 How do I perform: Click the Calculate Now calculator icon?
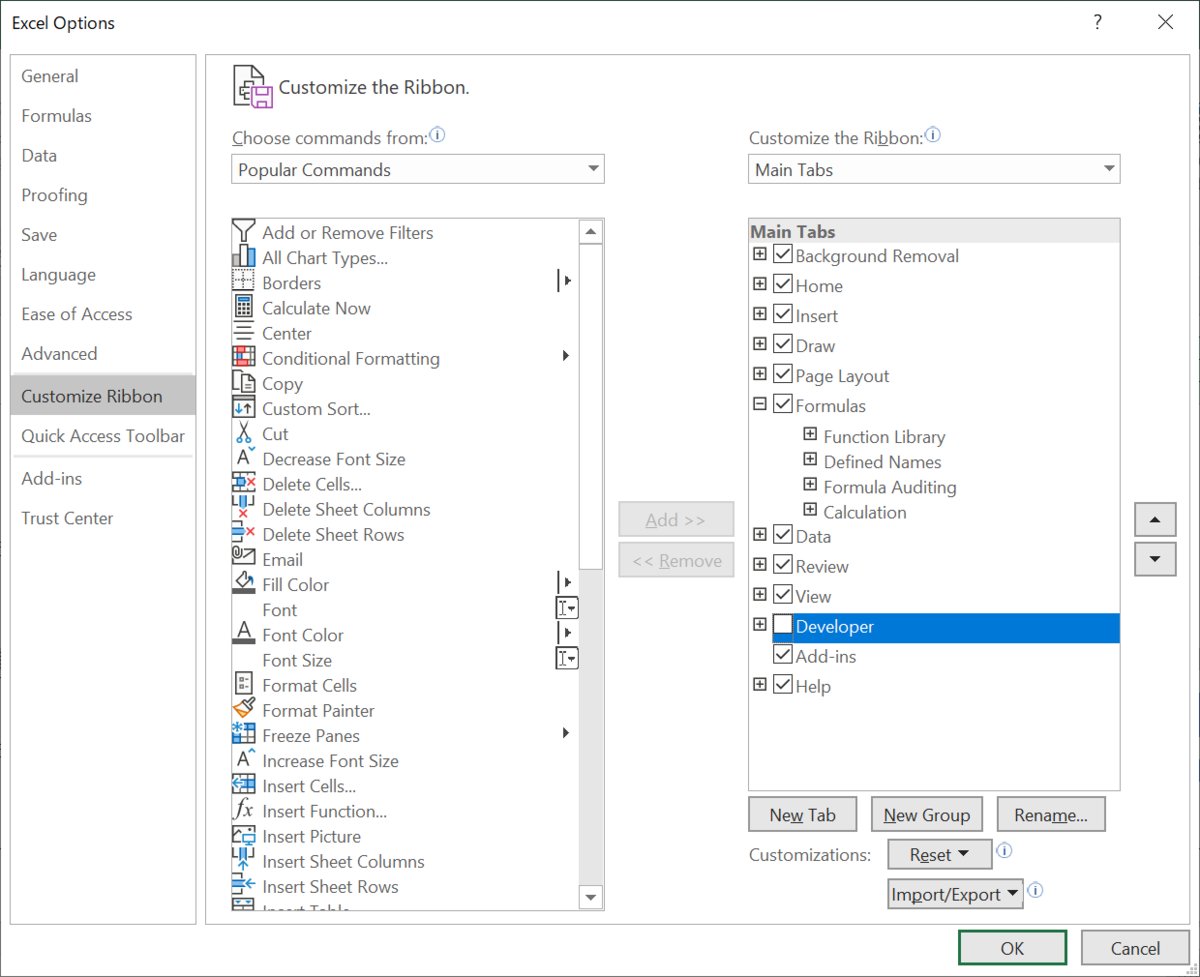point(244,308)
